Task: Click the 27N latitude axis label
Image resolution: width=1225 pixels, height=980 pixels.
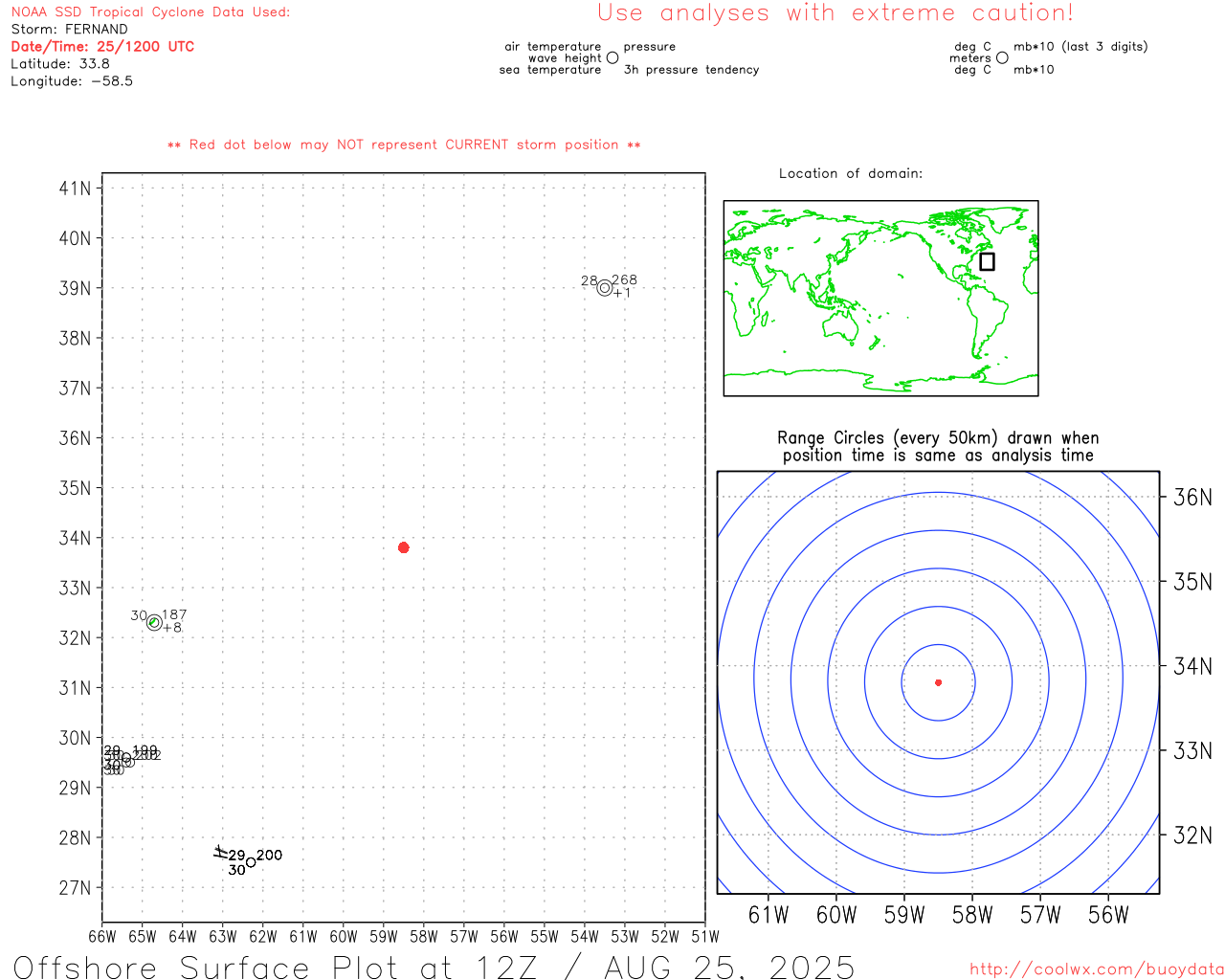Action: (x=76, y=888)
